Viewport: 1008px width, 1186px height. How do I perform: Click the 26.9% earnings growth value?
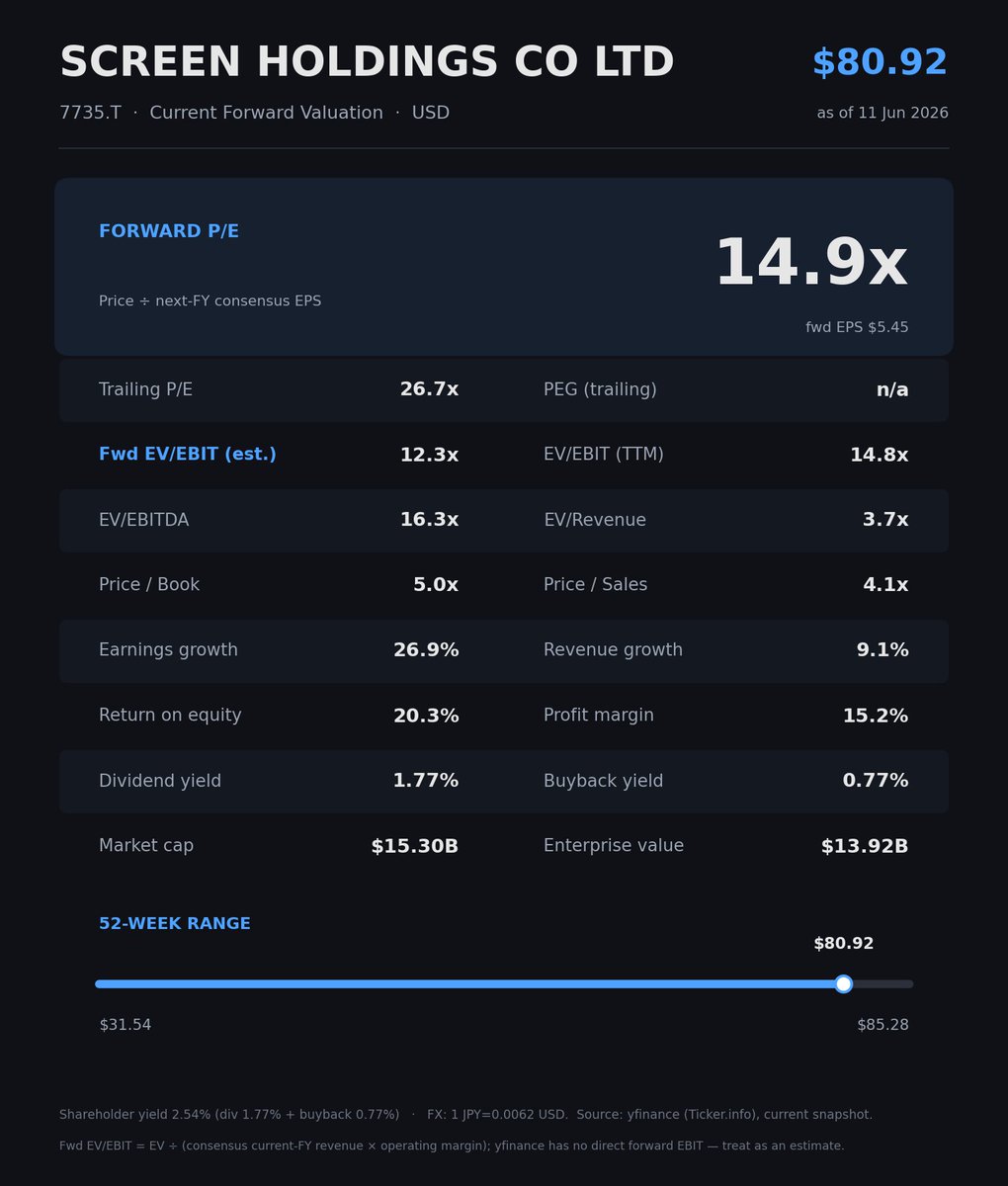pos(426,650)
